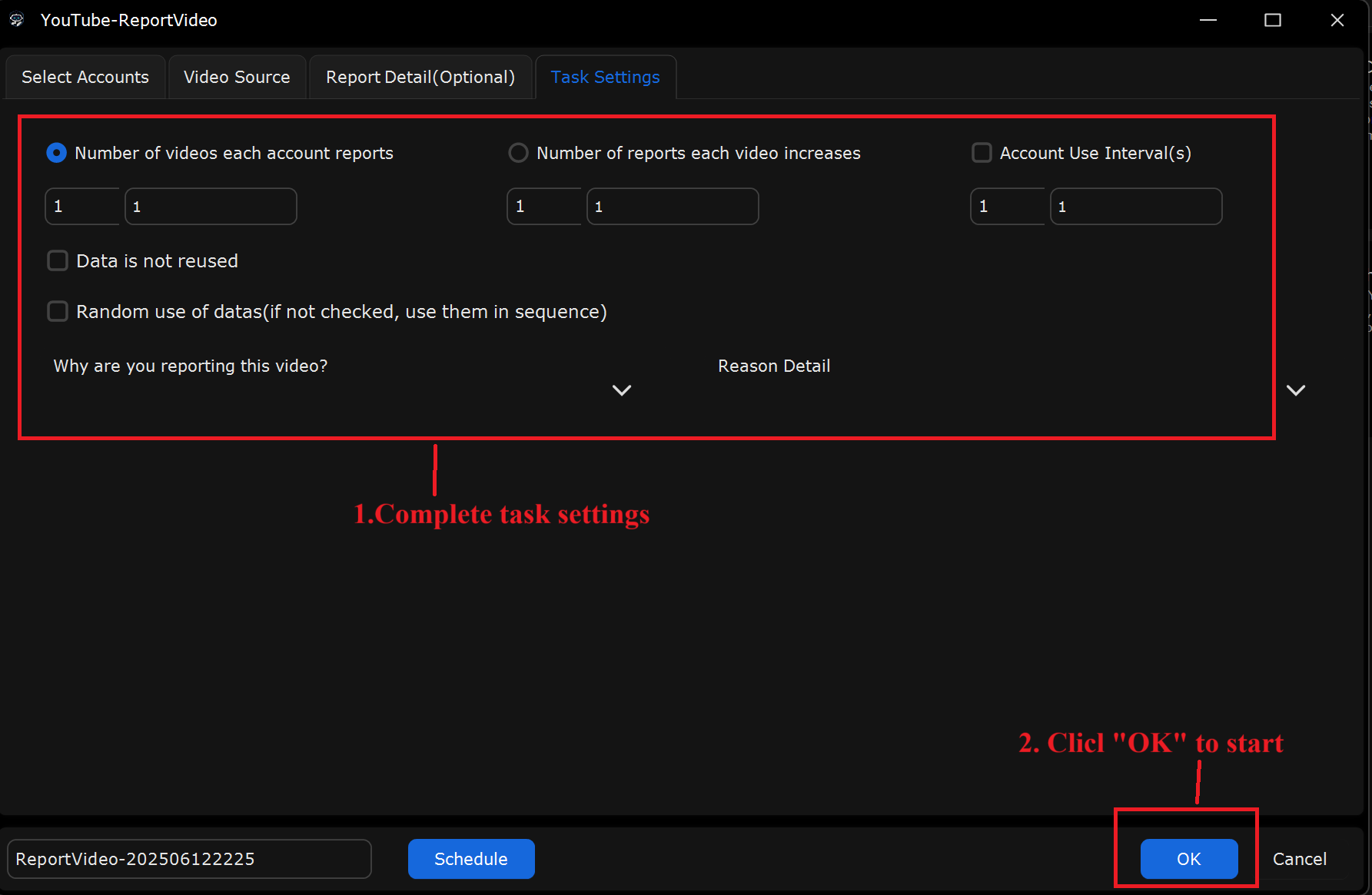Select 'Number of videos each account reports' radio
Viewport: 1372px width, 895px height.
point(57,153)
